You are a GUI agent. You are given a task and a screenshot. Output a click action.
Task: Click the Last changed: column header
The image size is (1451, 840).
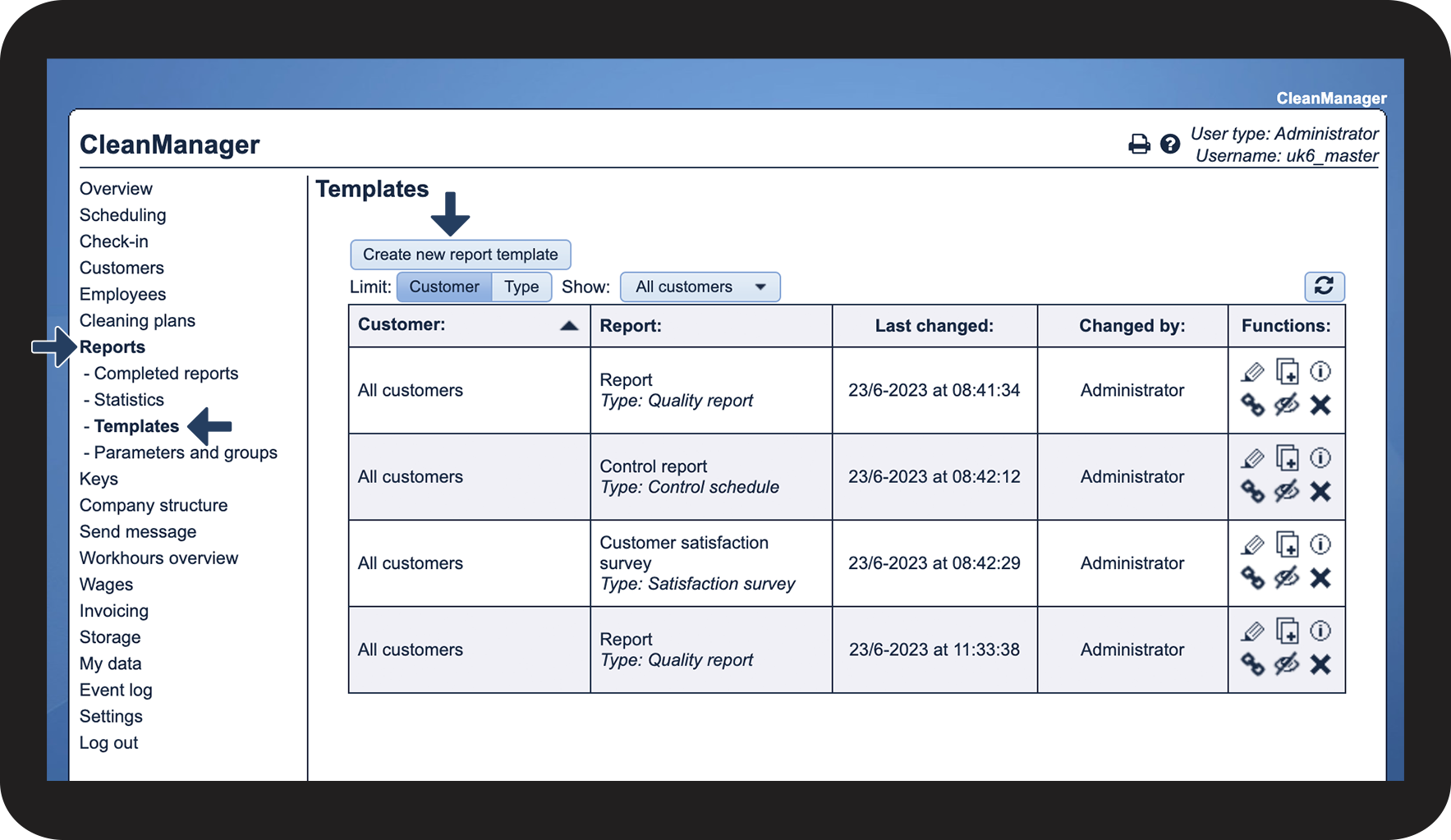934,326
